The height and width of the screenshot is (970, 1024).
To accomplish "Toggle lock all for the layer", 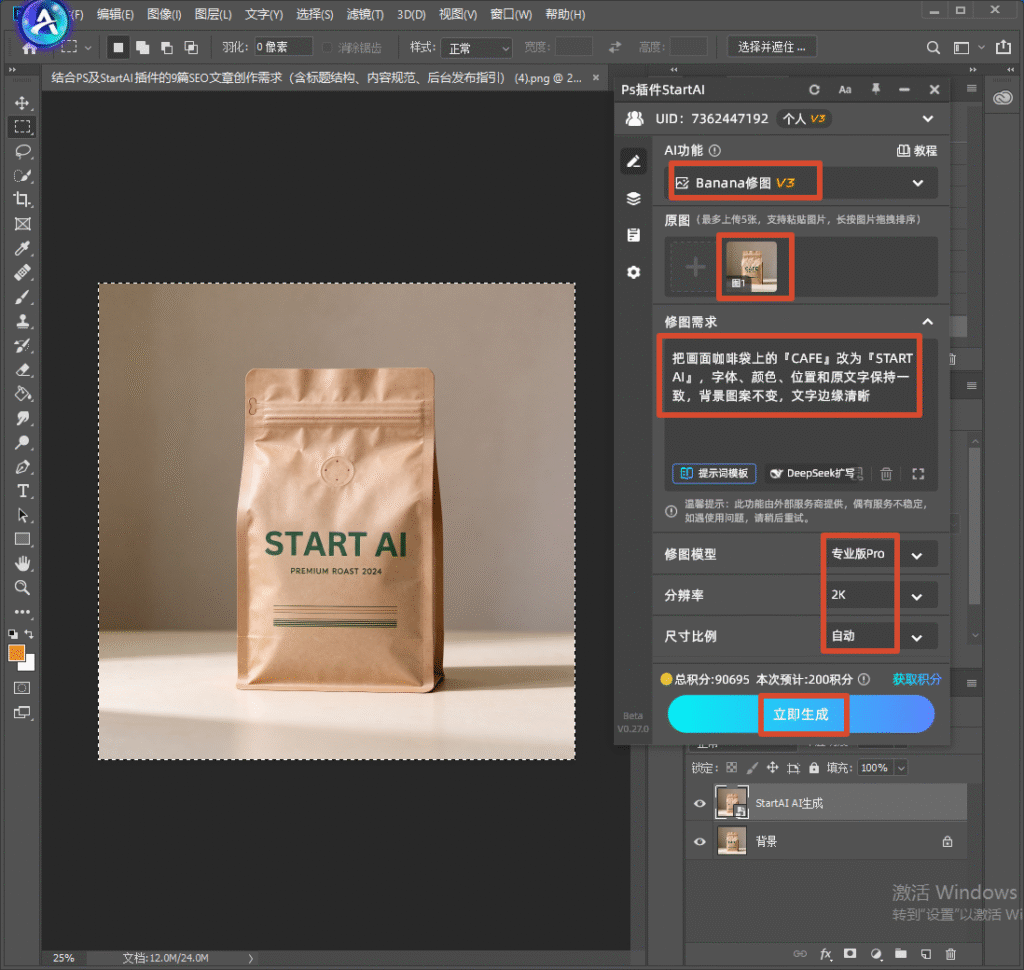I will (814, 768).
